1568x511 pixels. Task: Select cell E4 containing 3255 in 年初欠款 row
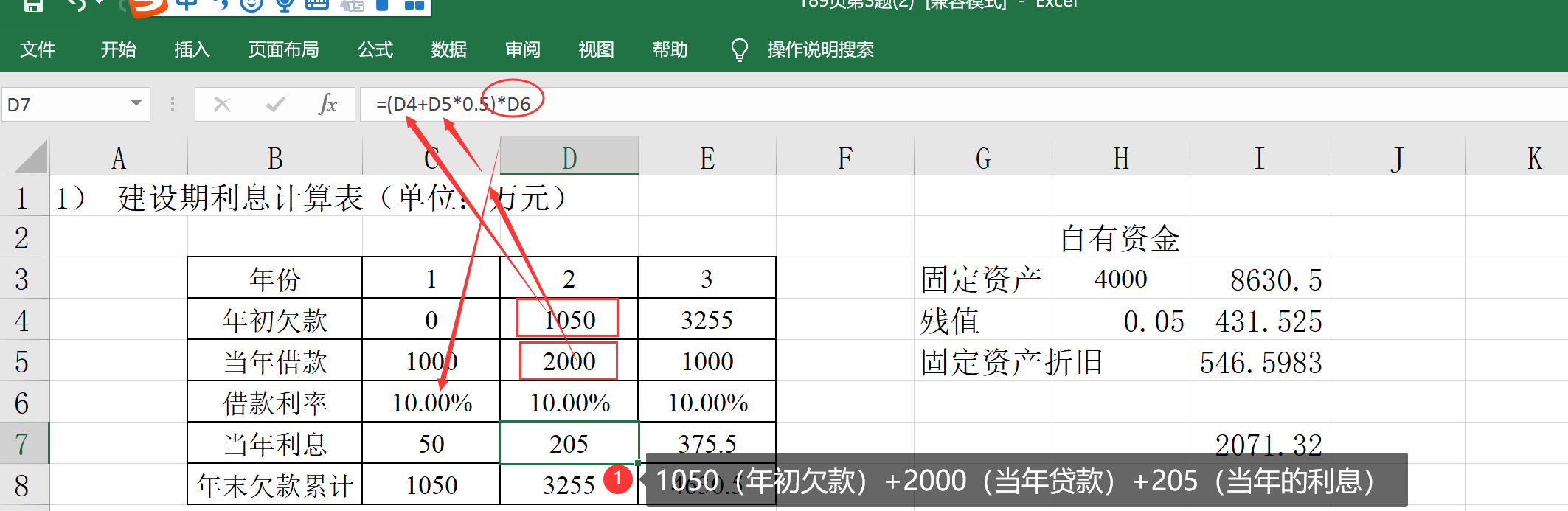(x=707, y=319)
